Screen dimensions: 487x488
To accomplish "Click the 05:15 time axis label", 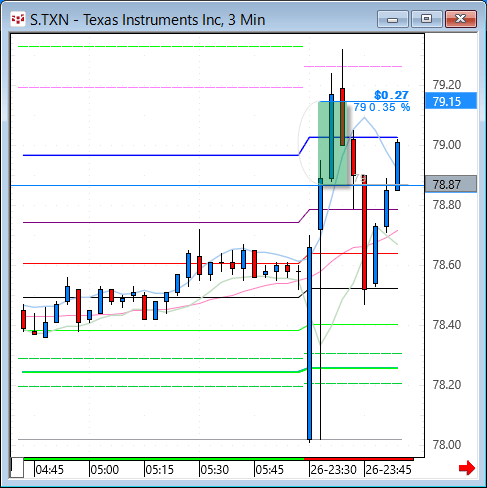I will pos(160,470).
